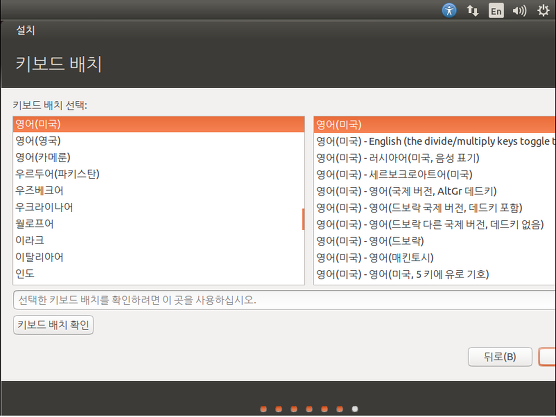Open the system power gear menu

[543, 11]
